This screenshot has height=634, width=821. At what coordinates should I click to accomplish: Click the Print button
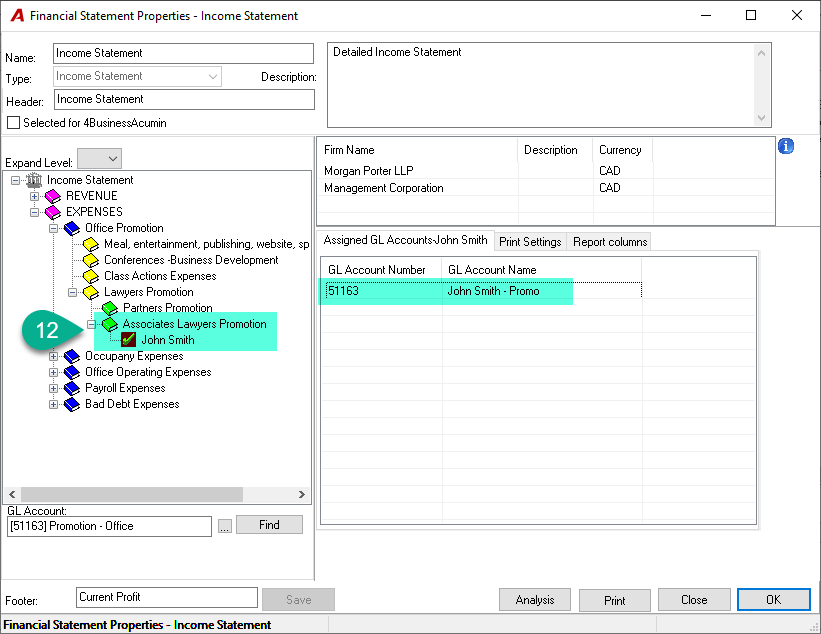[x=615, y=600]
